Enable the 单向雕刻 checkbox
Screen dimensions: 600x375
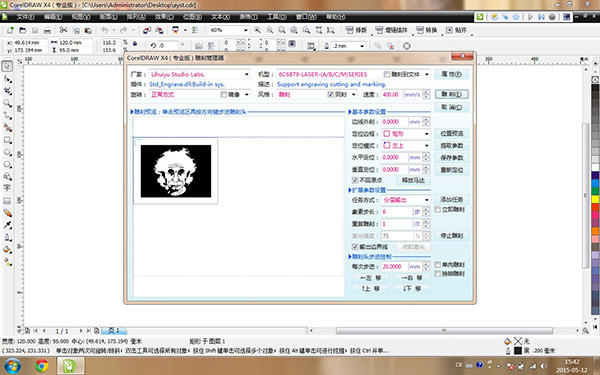pos(438,265)
